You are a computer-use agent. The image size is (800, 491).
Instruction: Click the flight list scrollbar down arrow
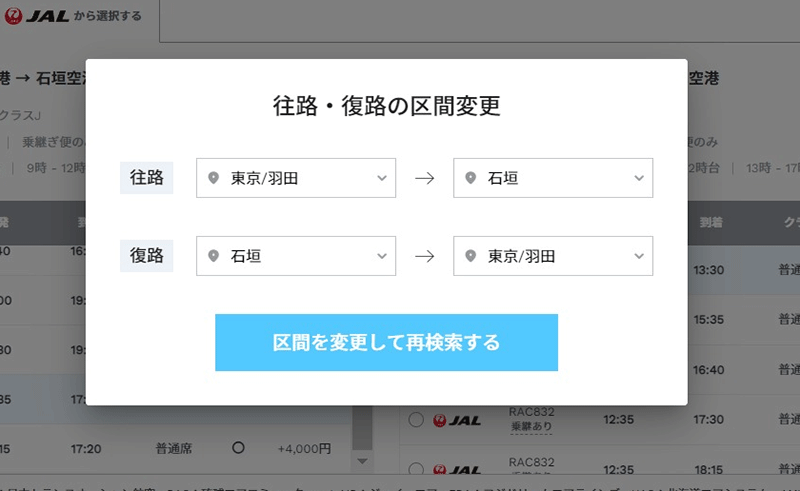(x=362, y=461)
